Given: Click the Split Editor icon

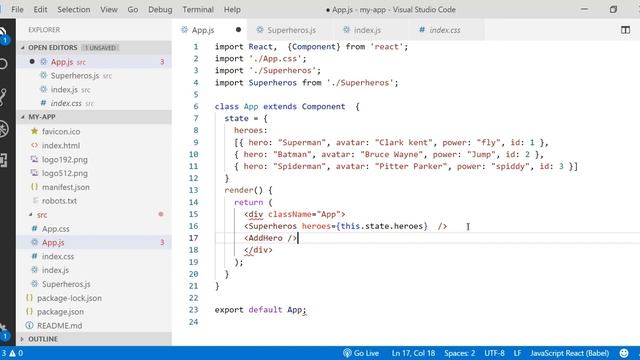Looking at the screenshot, I should coord(625,30).
